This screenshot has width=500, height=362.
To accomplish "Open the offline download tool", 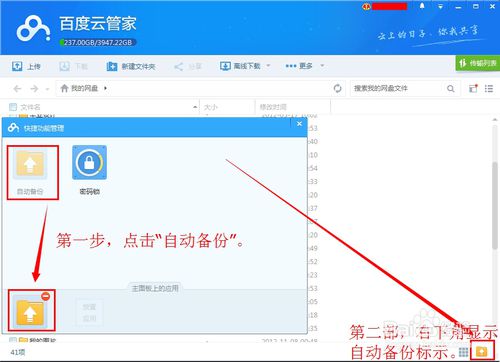I will pyautogui.click(x=240, y=66).
